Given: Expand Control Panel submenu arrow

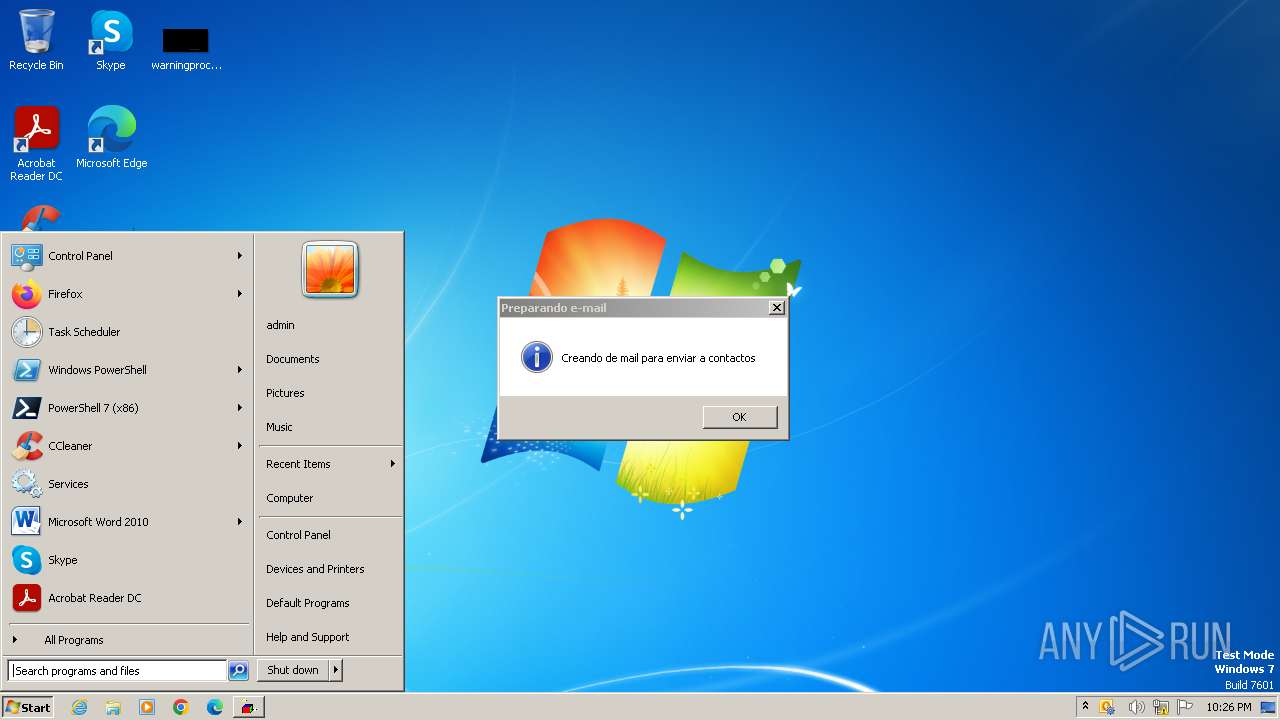Looking at the screenshot, I should pyautogui.click(x=240, y=256).
